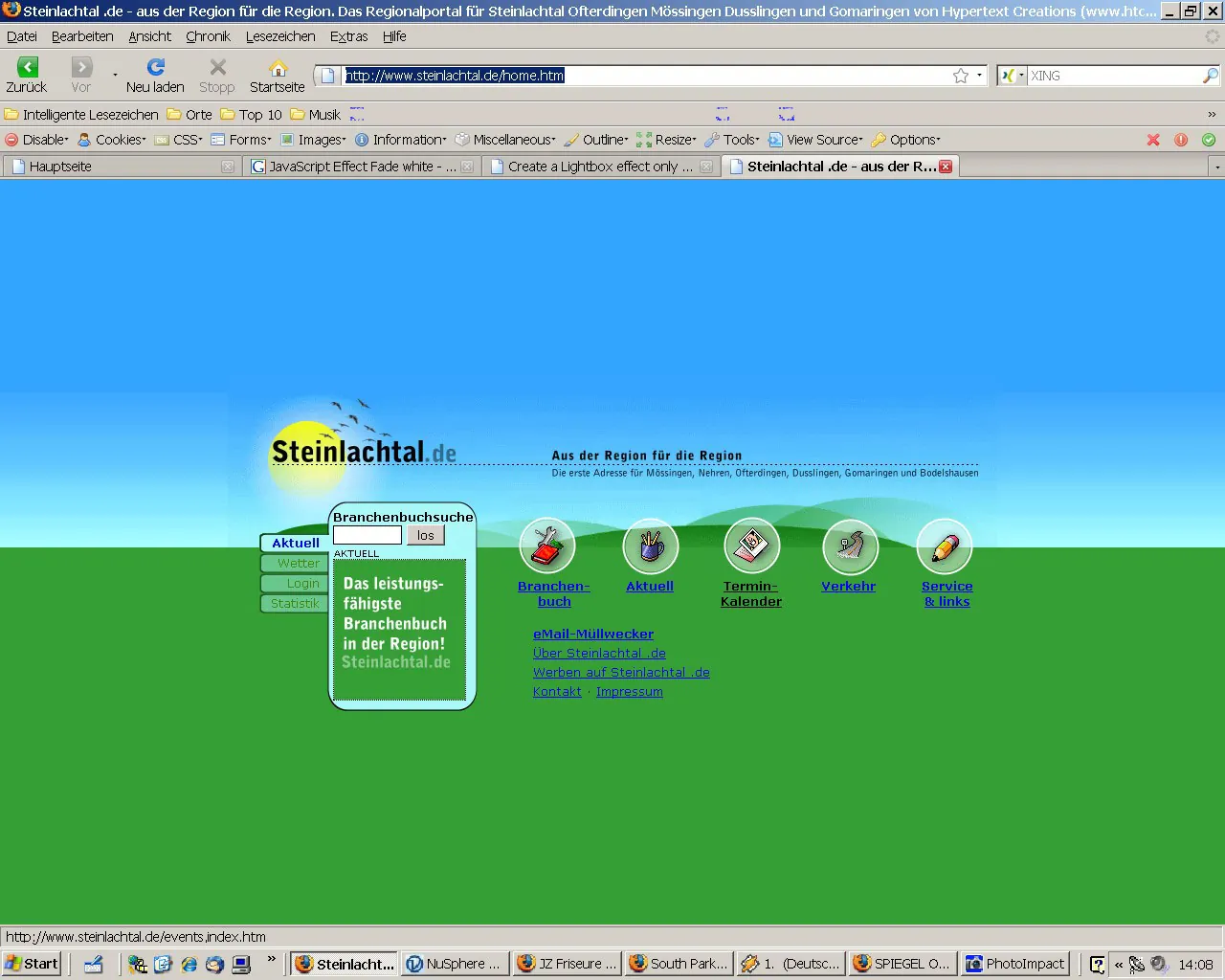1225x980 pixels.
Task: Expand the Outline dropdown menu
Action: 596,140
